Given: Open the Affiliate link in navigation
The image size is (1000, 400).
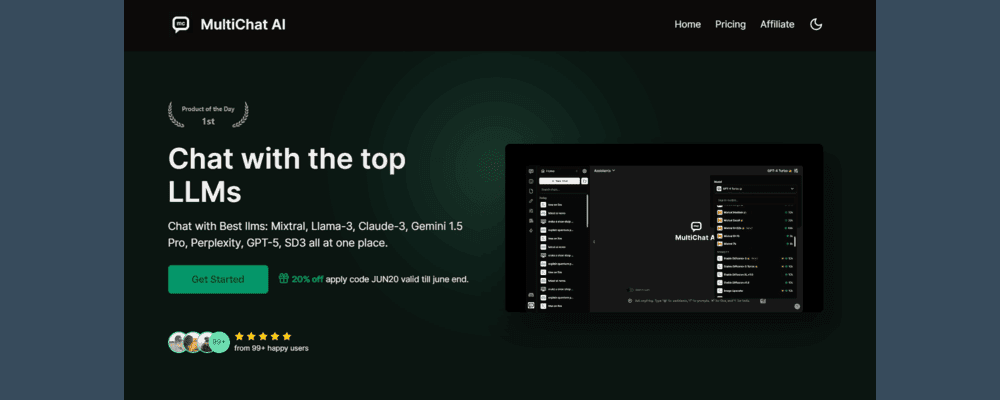Looking at the screenshot, I should pos(777,24).
